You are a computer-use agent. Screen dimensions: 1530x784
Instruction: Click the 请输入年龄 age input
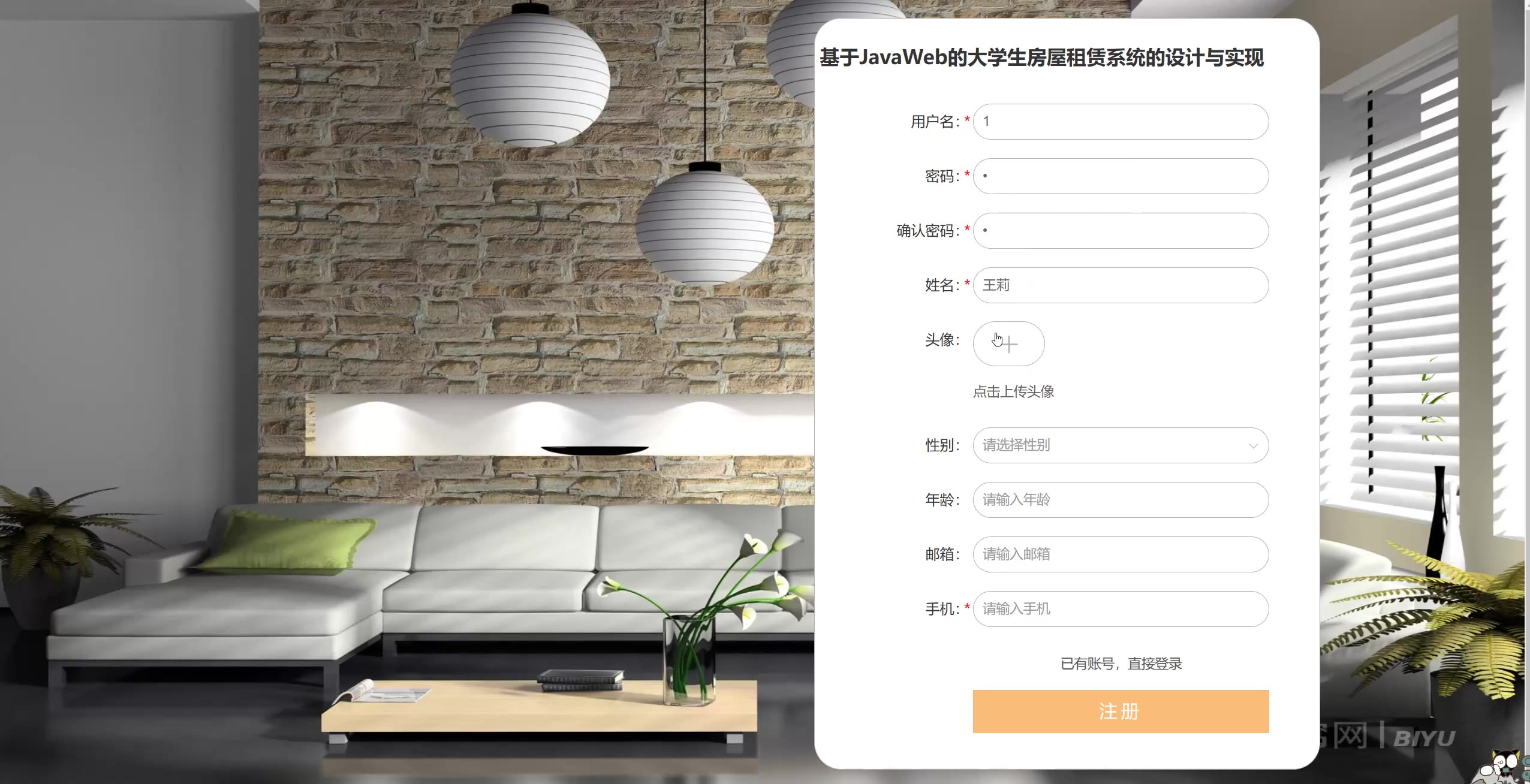coord(1121,500)
